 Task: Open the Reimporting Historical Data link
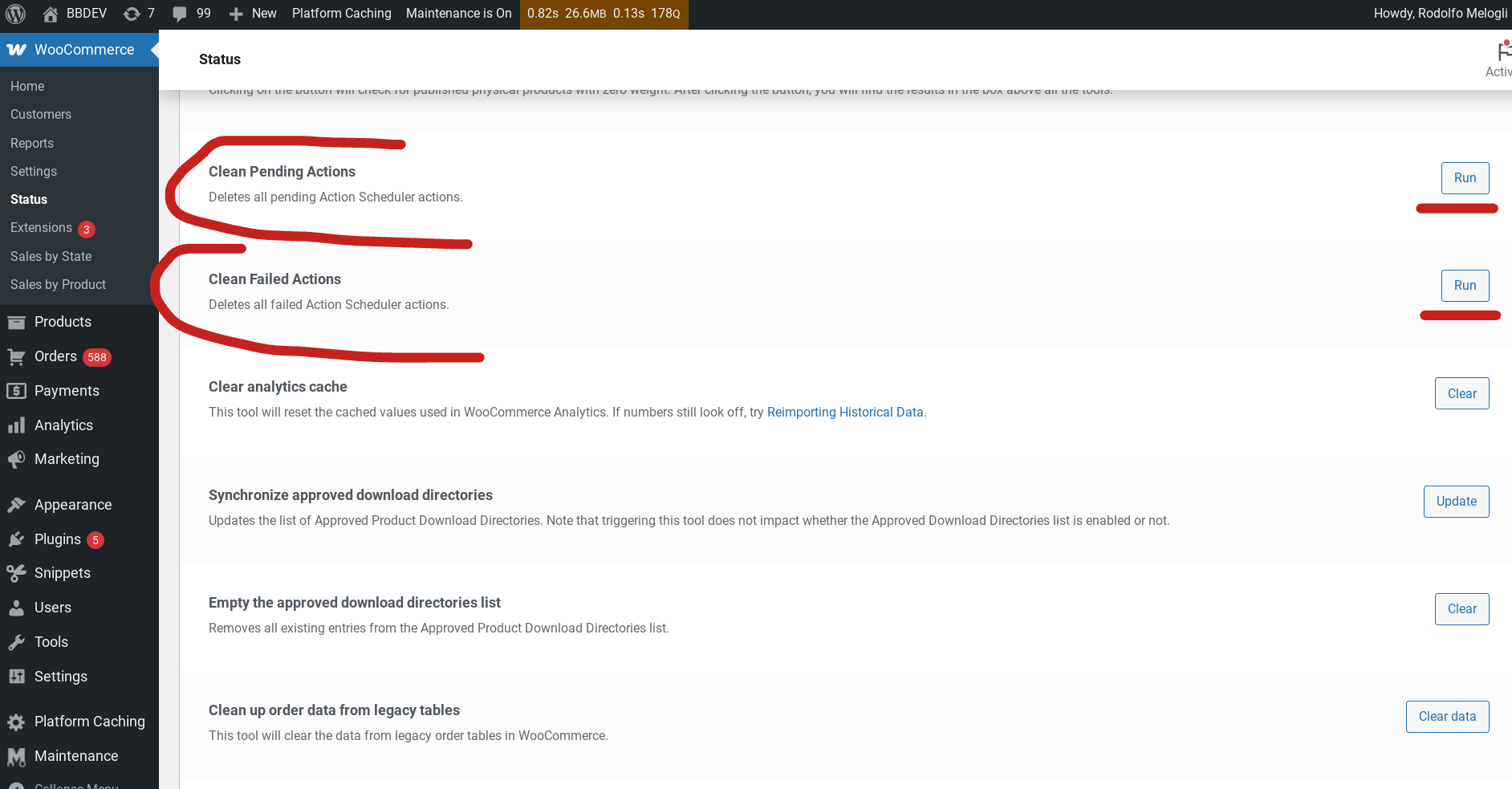[845, 412]
